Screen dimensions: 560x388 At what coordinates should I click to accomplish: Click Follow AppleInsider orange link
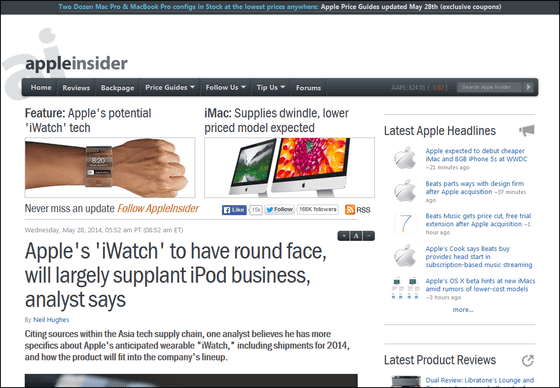(x=158, y=208)
